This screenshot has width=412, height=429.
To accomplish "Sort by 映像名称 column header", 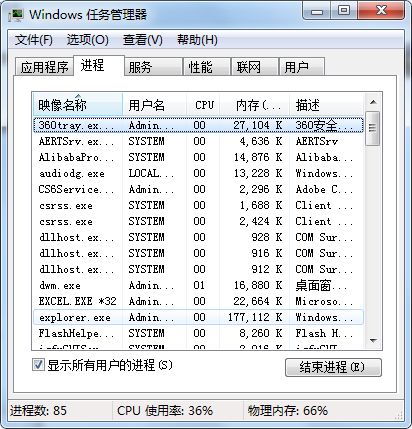I will pyautogui.click(x=78, y=105).
